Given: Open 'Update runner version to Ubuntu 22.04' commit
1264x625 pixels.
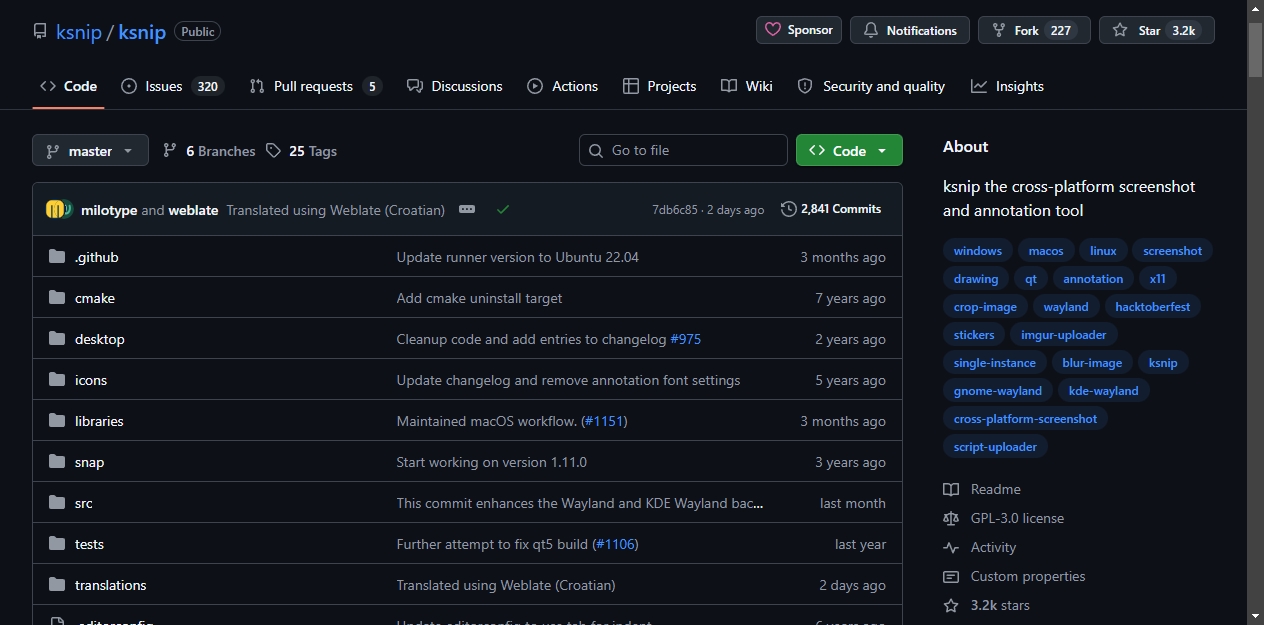Looking at the screenshot, I should tap(518, 257).
